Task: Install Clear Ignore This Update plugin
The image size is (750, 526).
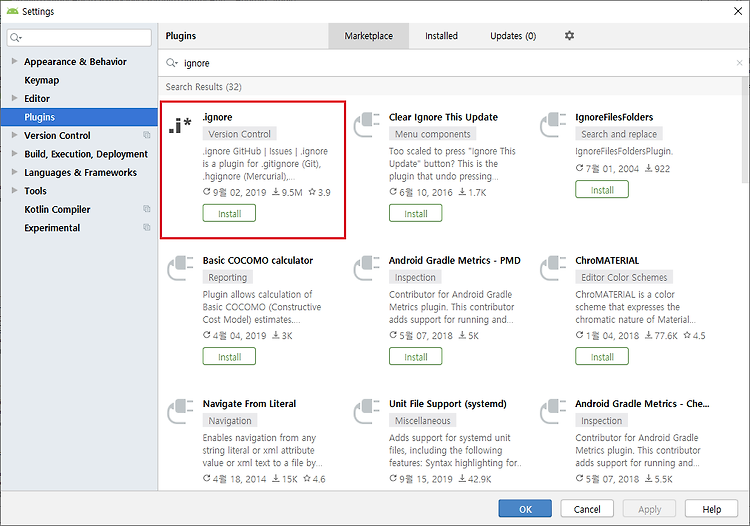Action: point(416,213)
